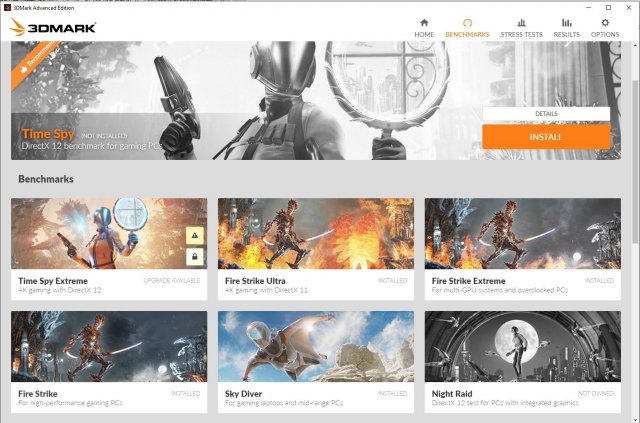Image resolution: width=640 pixels, height=423 pixels.
Task: Open the Time Spy Extreme thumbnail
Action: 109,234
